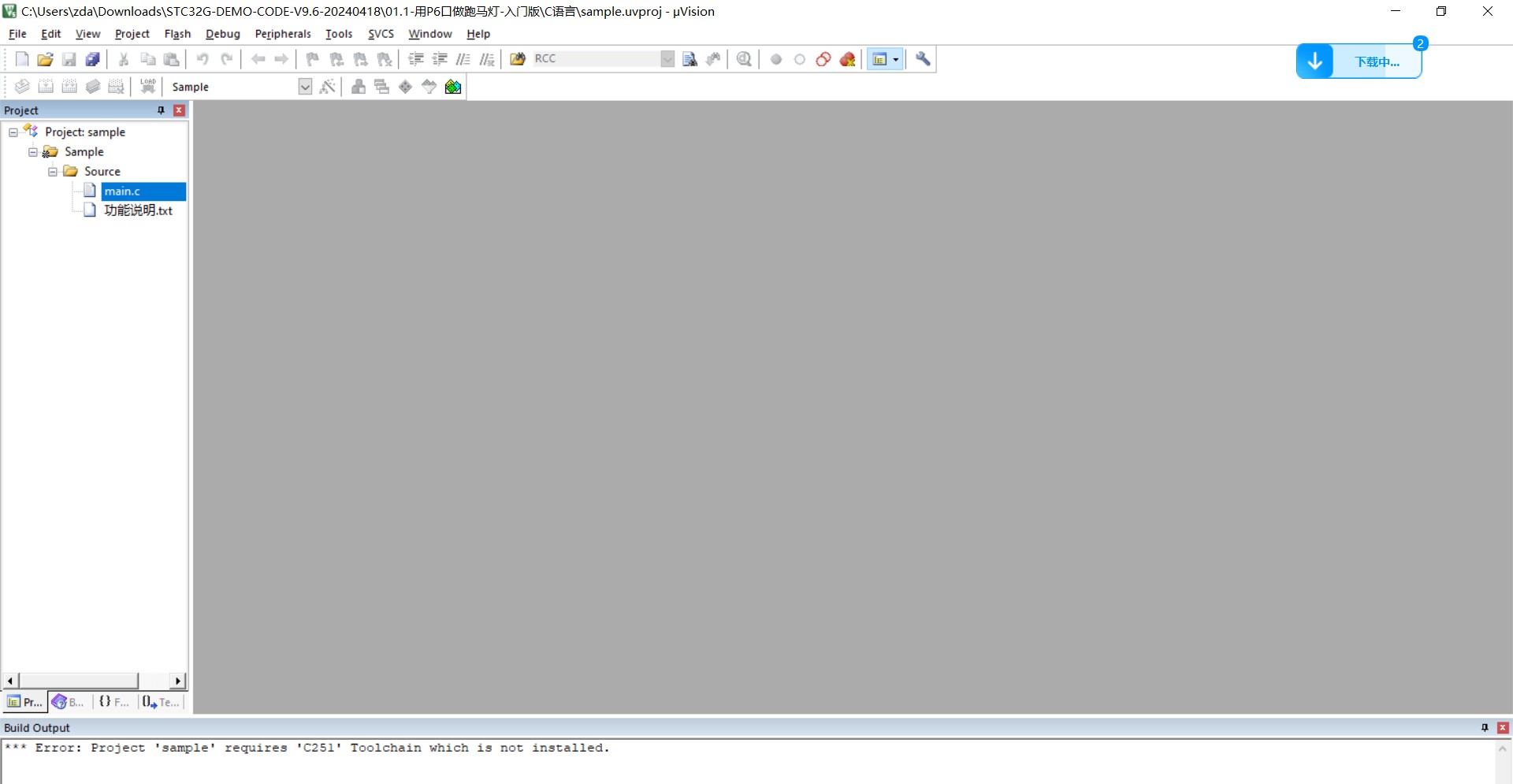Click the Kill All Breakpoints icon
Image resolution: width=1513 pixels, height=784 pixels.
coord(847,59)
